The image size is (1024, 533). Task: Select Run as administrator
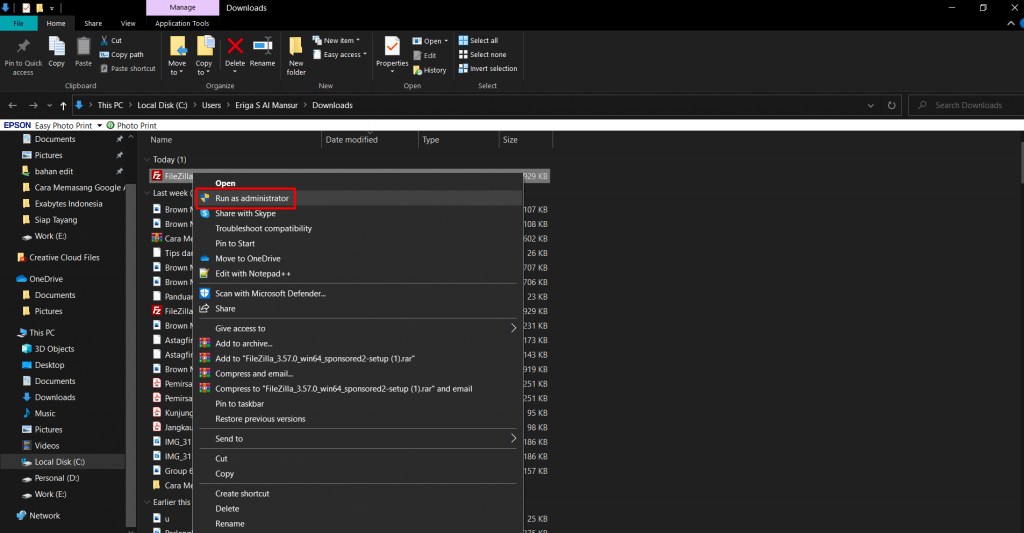click(359, 199)
